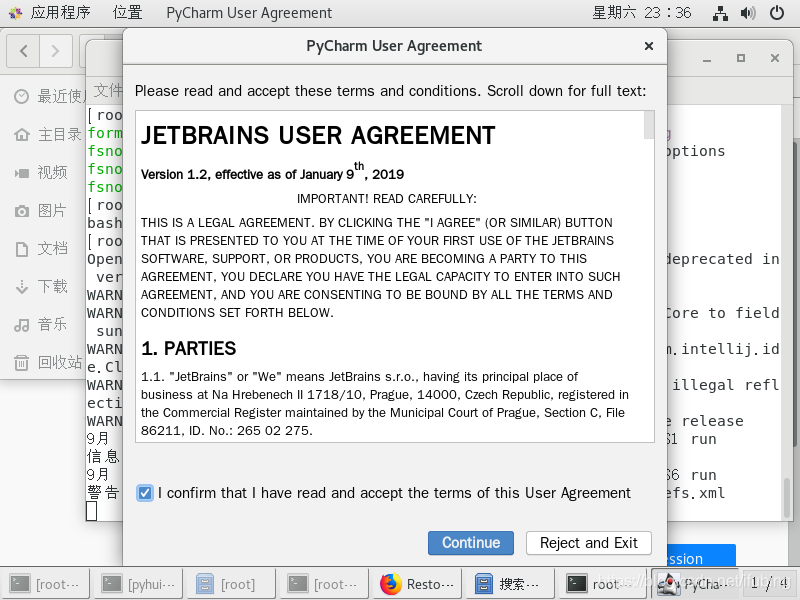
Task: Click the 文件 menu in terminal window
Action: point(108,90)
